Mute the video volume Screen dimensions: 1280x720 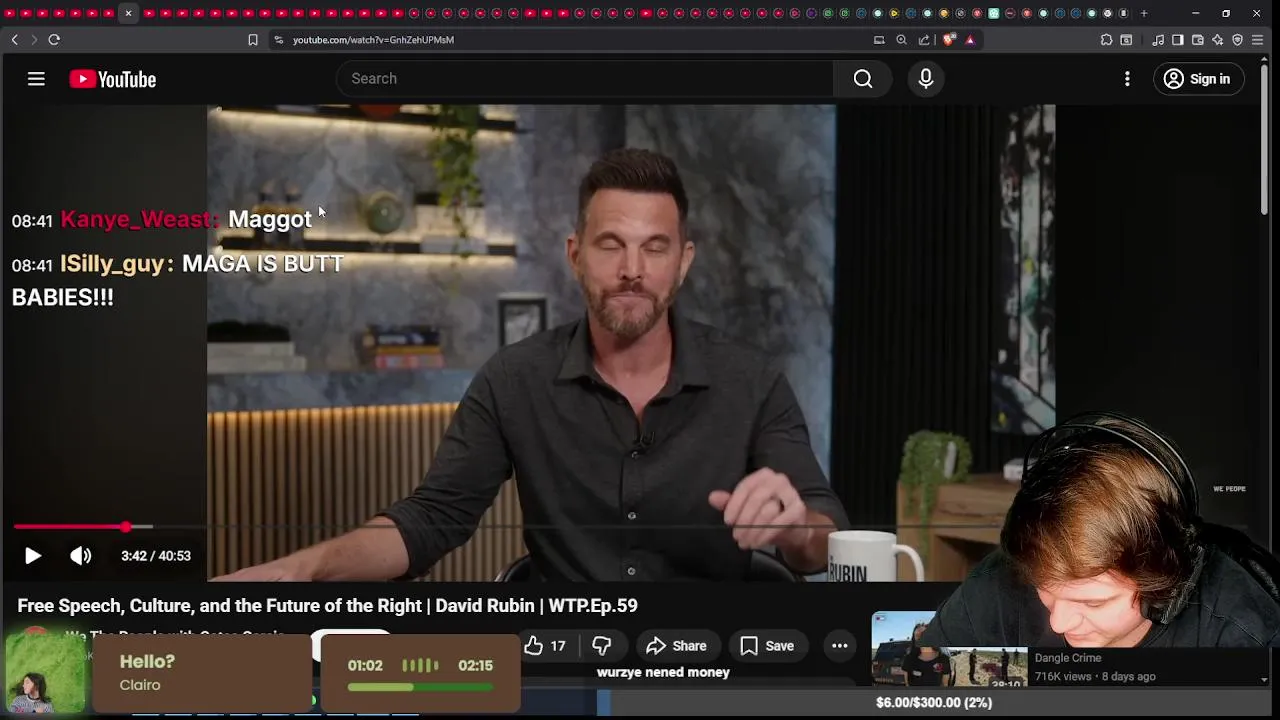click(x=81, y=556)
